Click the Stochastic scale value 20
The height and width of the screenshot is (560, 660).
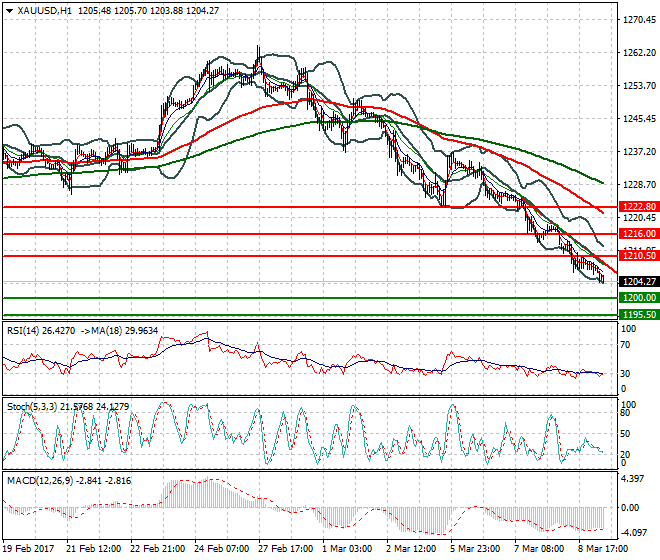(x=625, y=454)
